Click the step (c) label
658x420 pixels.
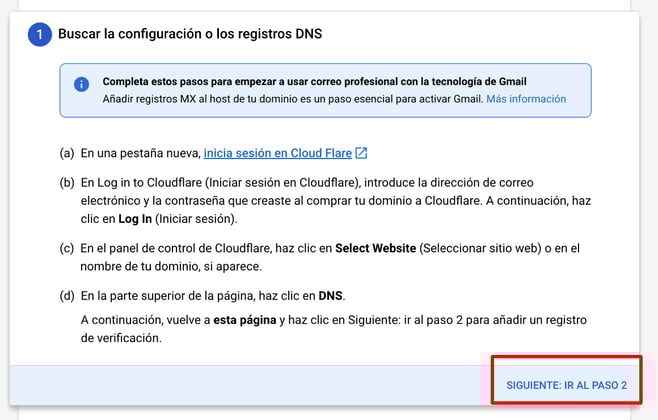tap(68, 246)
